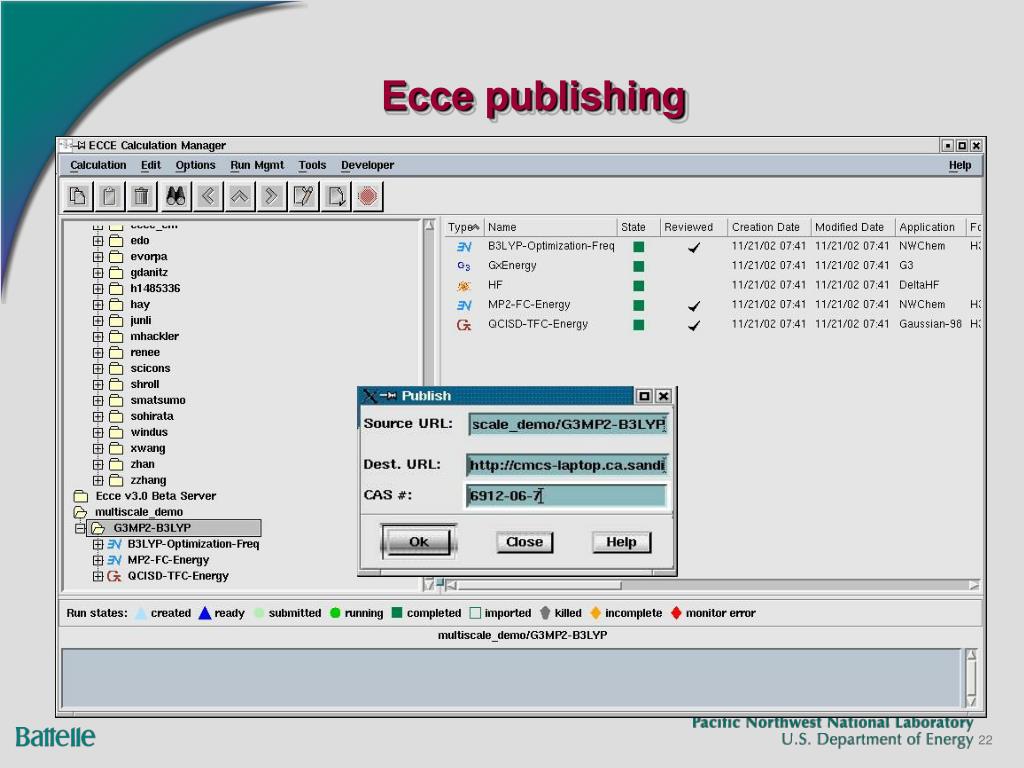1024x768 pixels.
Task: Select the xwang folder in tree
Action: point(148,449)
